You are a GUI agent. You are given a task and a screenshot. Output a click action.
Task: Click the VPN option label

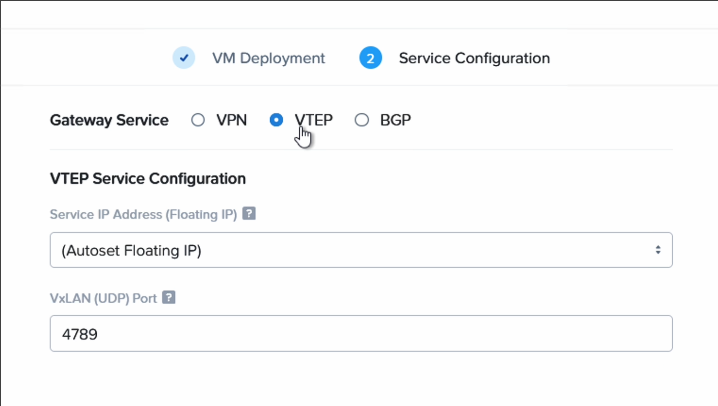231,120
